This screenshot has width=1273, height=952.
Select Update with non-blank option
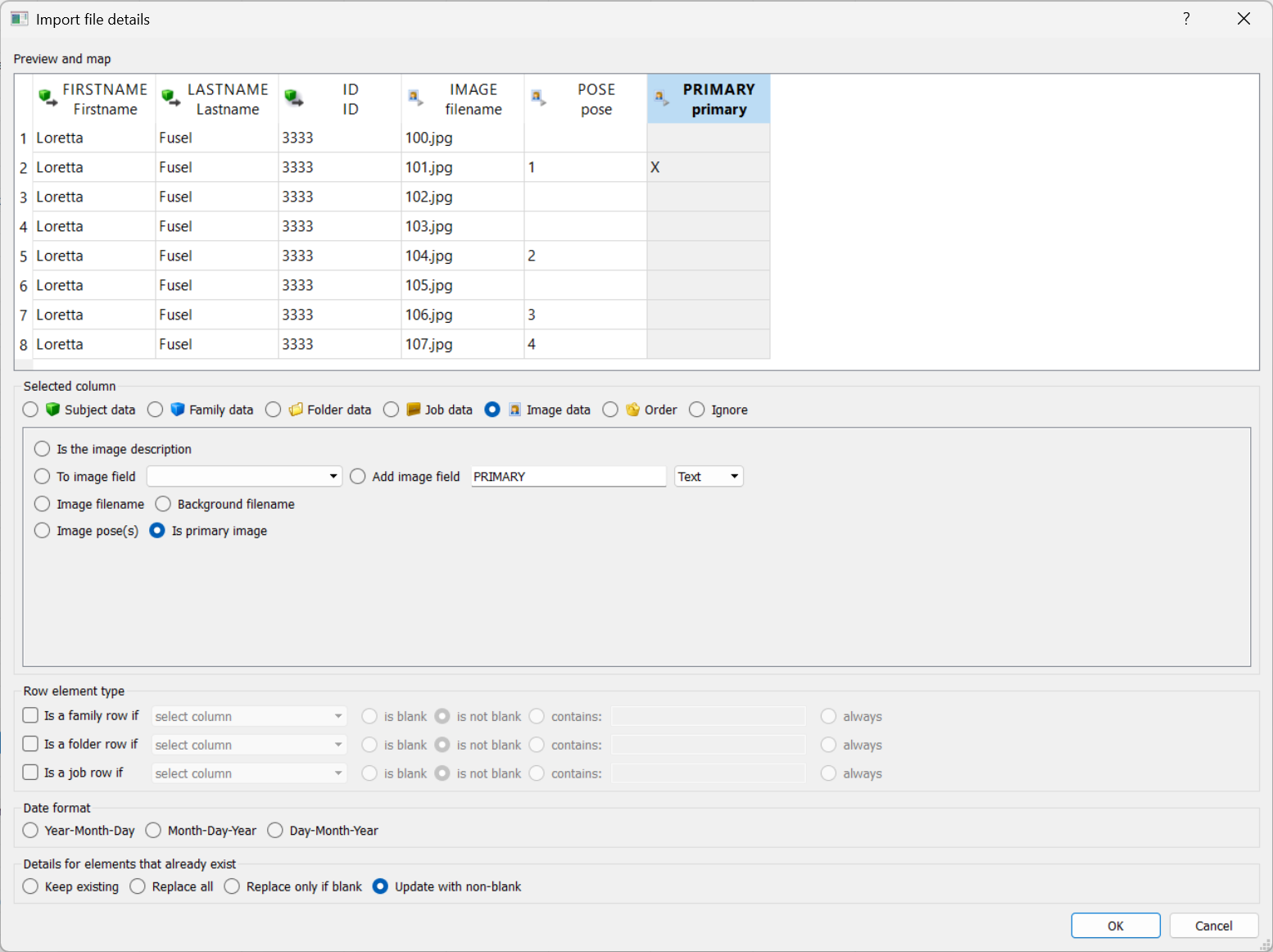(380, 886)
